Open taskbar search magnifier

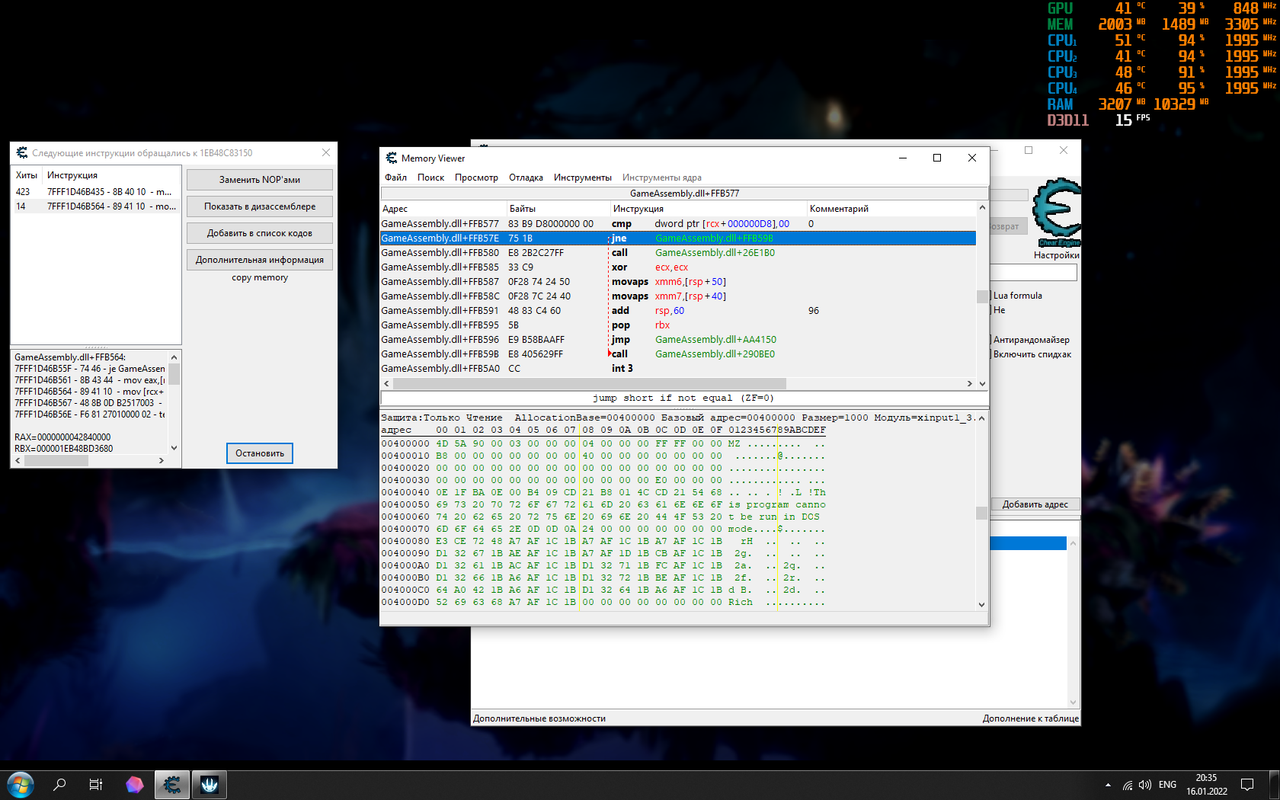point(59,784)
